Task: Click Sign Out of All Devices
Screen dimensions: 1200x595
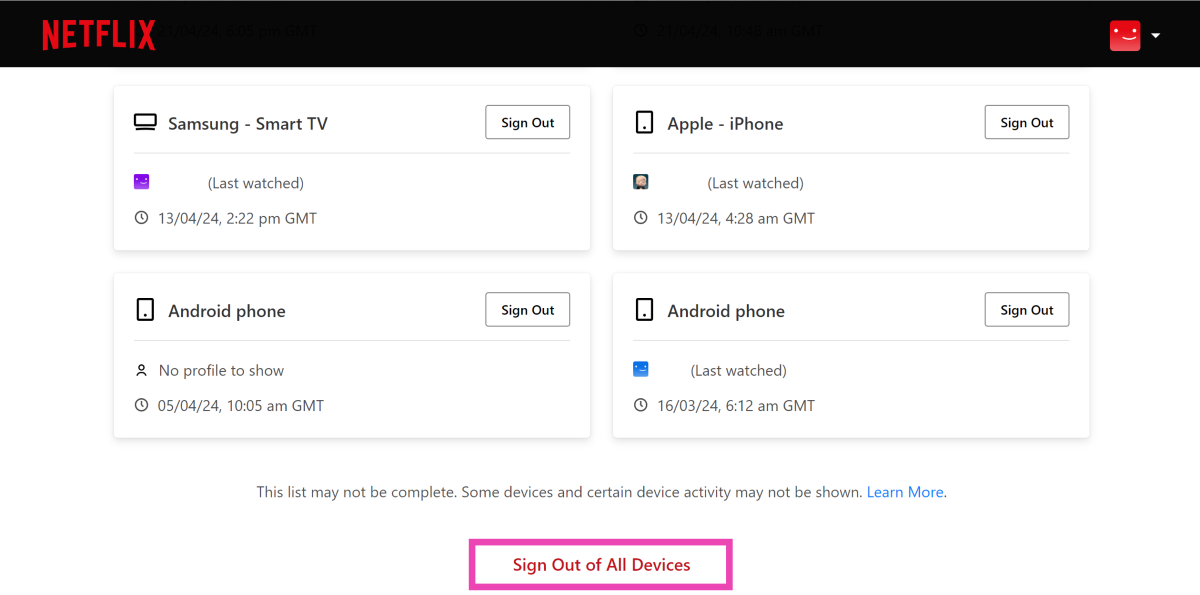Action: click(602, 564)
